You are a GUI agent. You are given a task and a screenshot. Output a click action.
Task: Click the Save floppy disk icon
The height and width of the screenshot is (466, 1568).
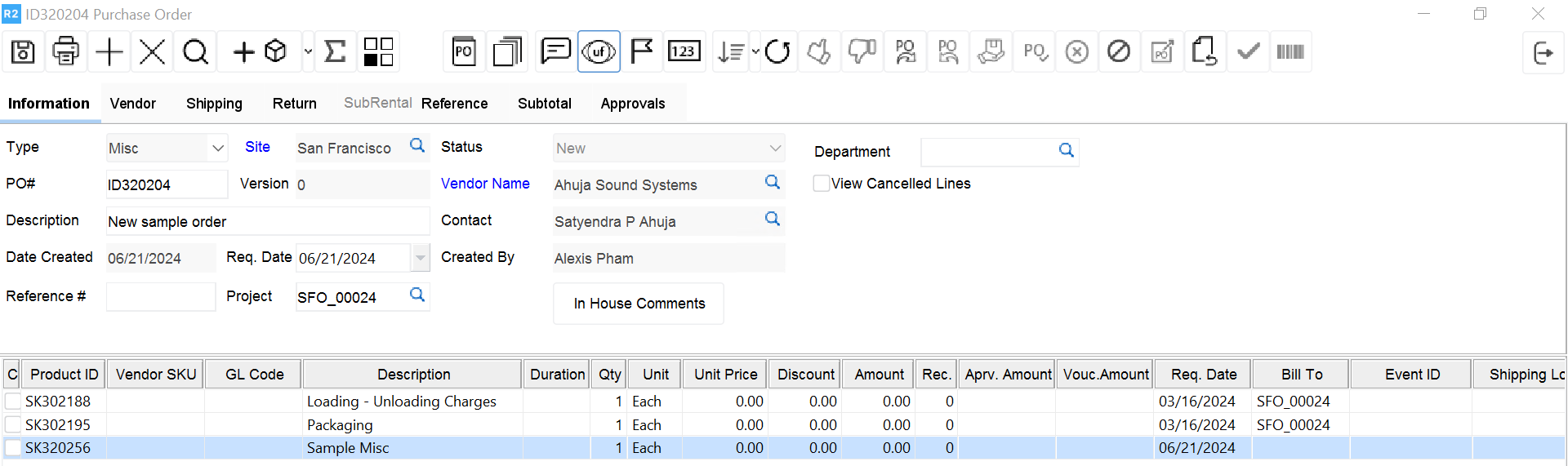pyautogui.click(x=23, y=52)
